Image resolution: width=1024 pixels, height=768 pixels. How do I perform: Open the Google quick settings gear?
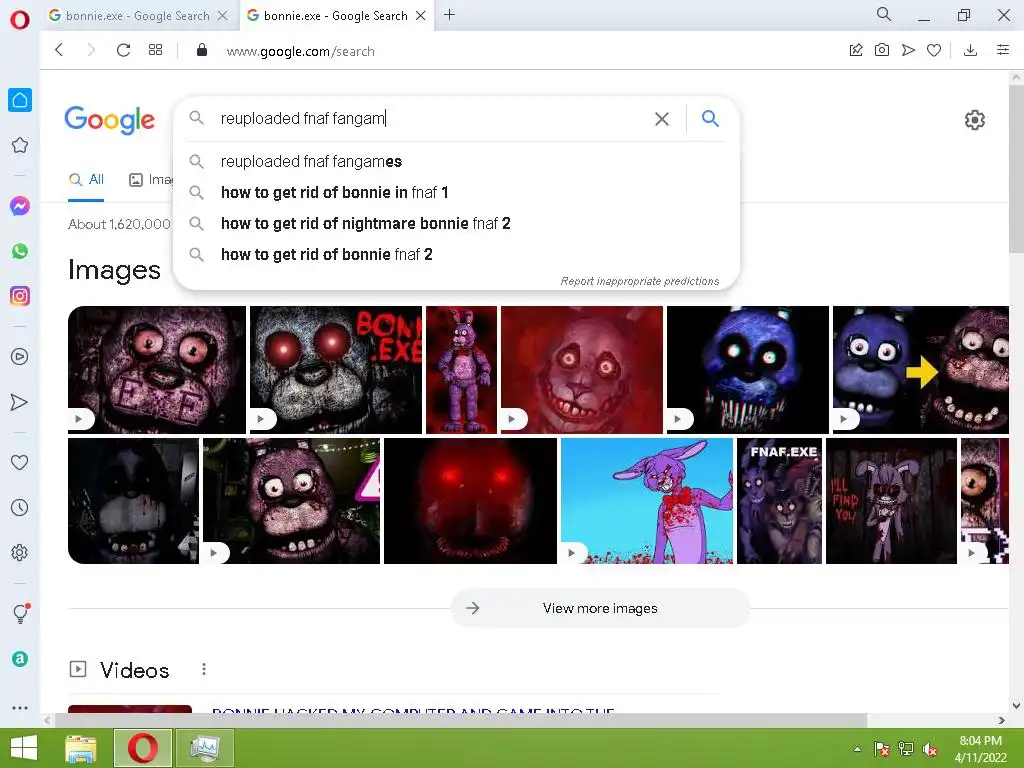tap(974, 120)
